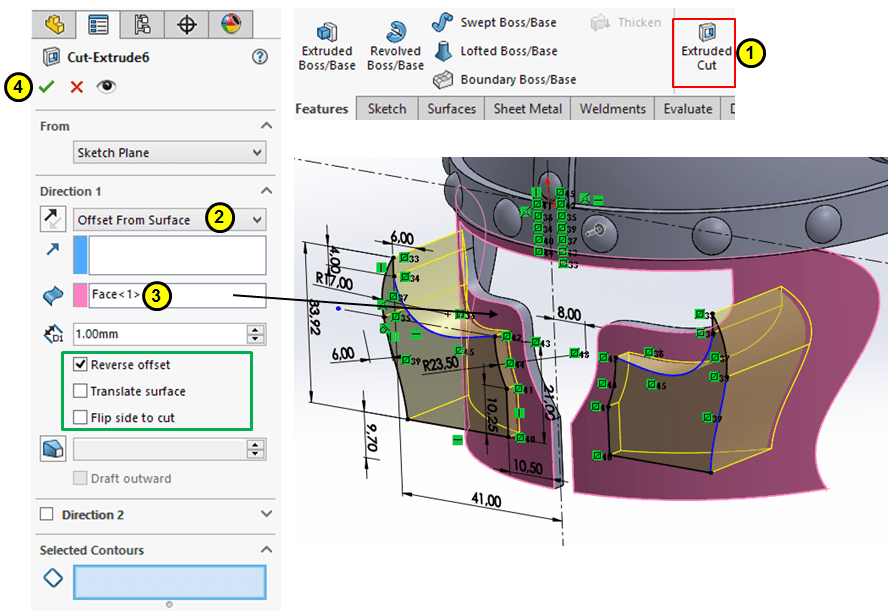The height and width of the screenshot is (611, 888).
Task: Collapse the Selected Contours section
Action: pos(265,550)
